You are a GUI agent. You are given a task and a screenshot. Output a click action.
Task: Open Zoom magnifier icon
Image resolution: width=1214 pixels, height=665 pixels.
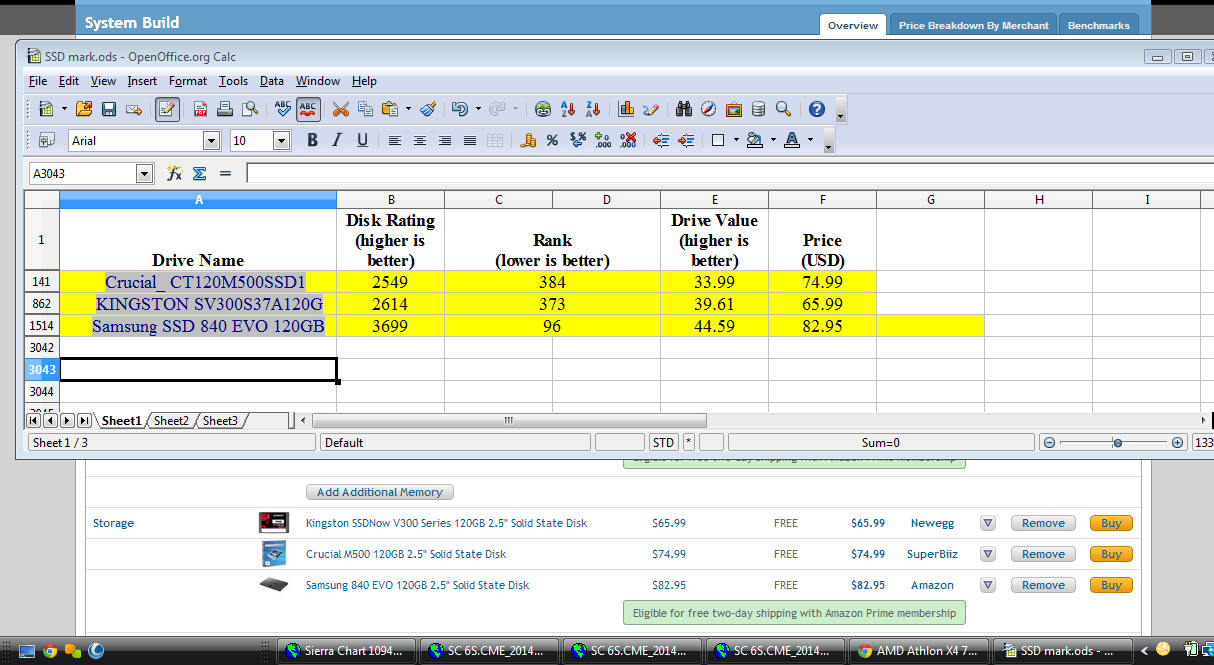coord(783,109)
